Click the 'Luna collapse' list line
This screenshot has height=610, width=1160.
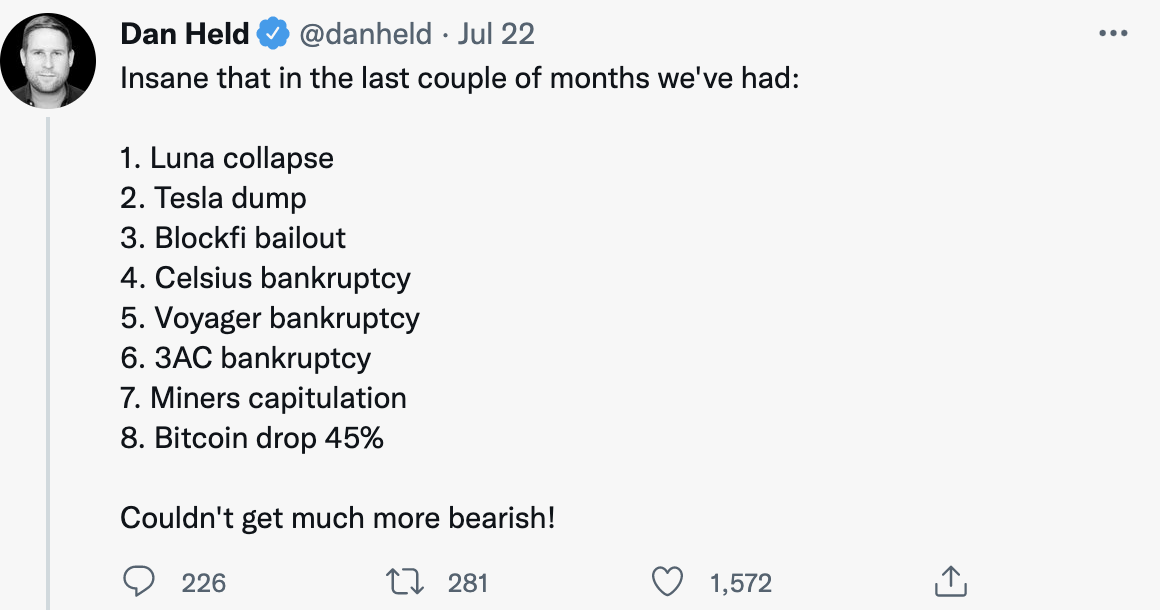click(227, 157)
